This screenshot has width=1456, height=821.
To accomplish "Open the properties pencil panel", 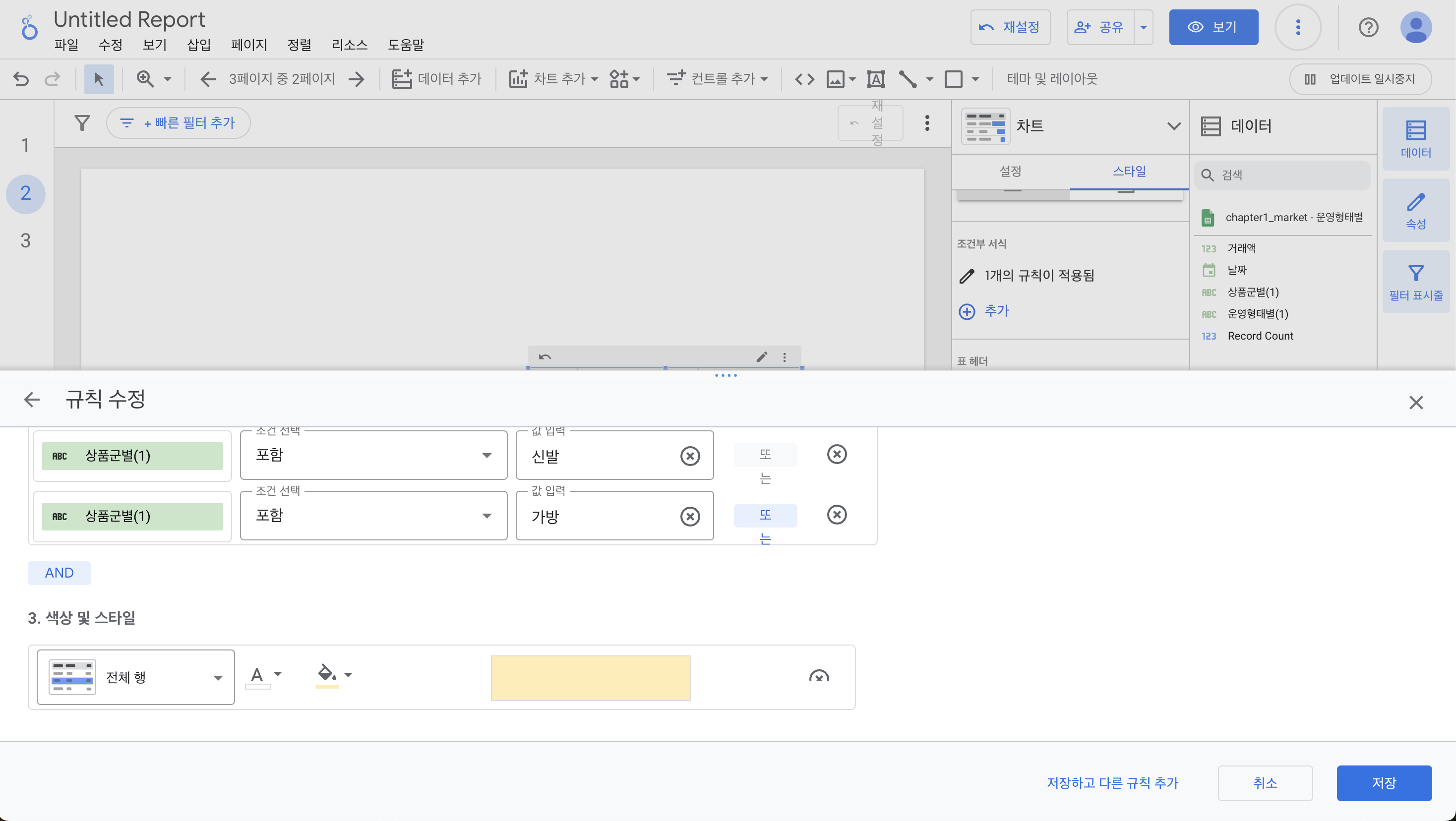I will 1415,210.
